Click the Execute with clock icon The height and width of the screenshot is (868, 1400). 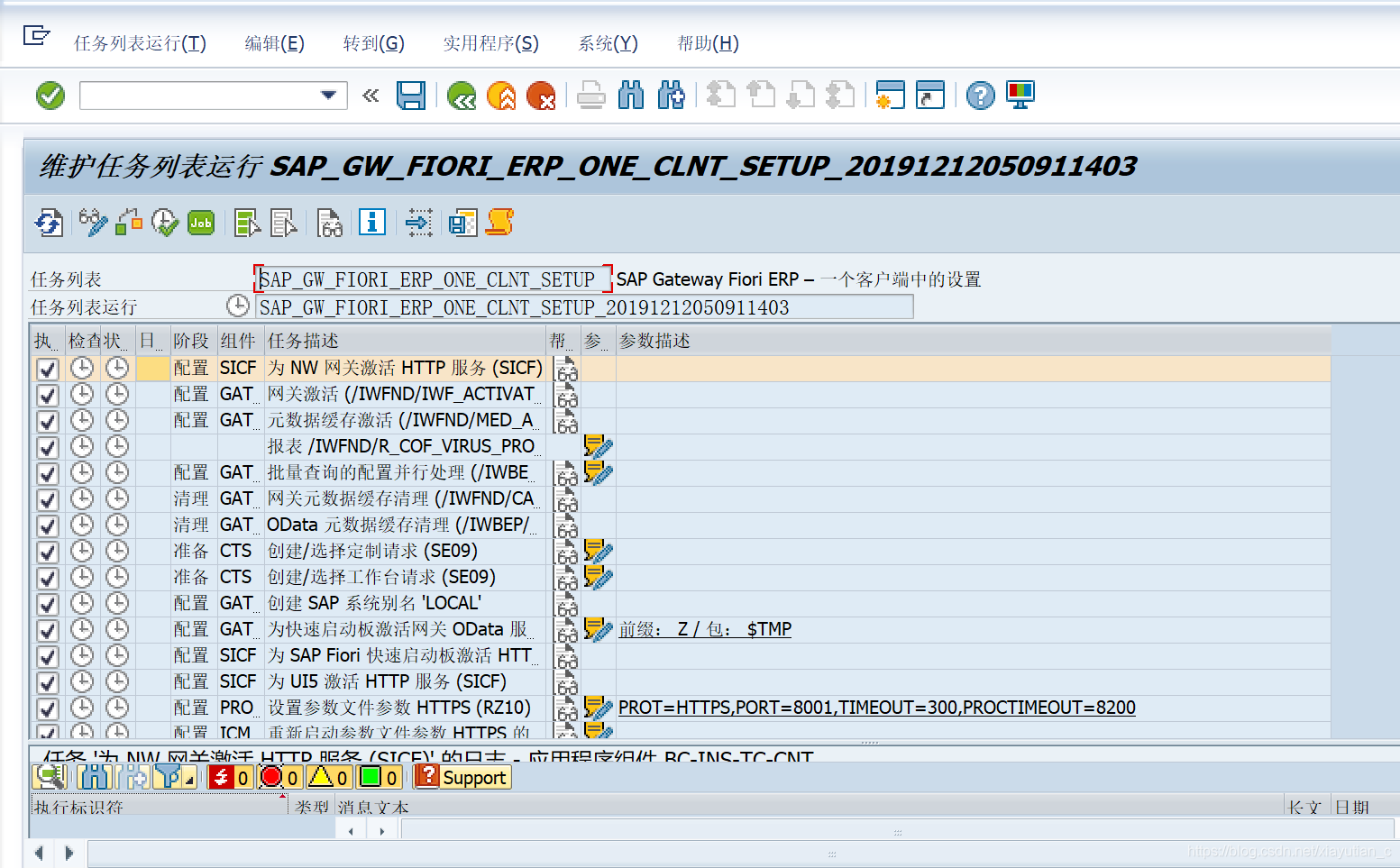point(165,223)
